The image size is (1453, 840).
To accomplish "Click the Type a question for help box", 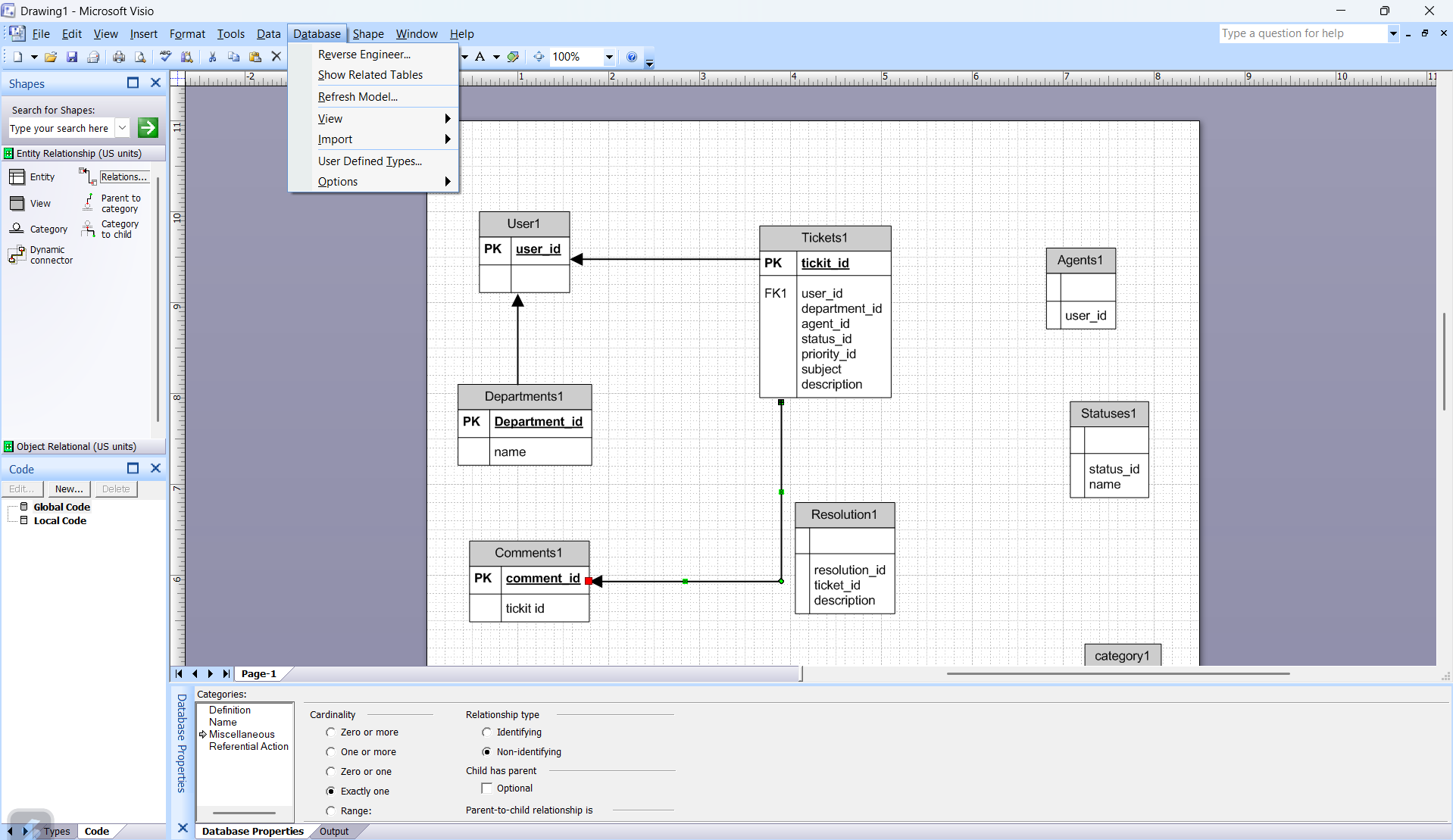I will pyautogui.click(x=1301, y=33).
